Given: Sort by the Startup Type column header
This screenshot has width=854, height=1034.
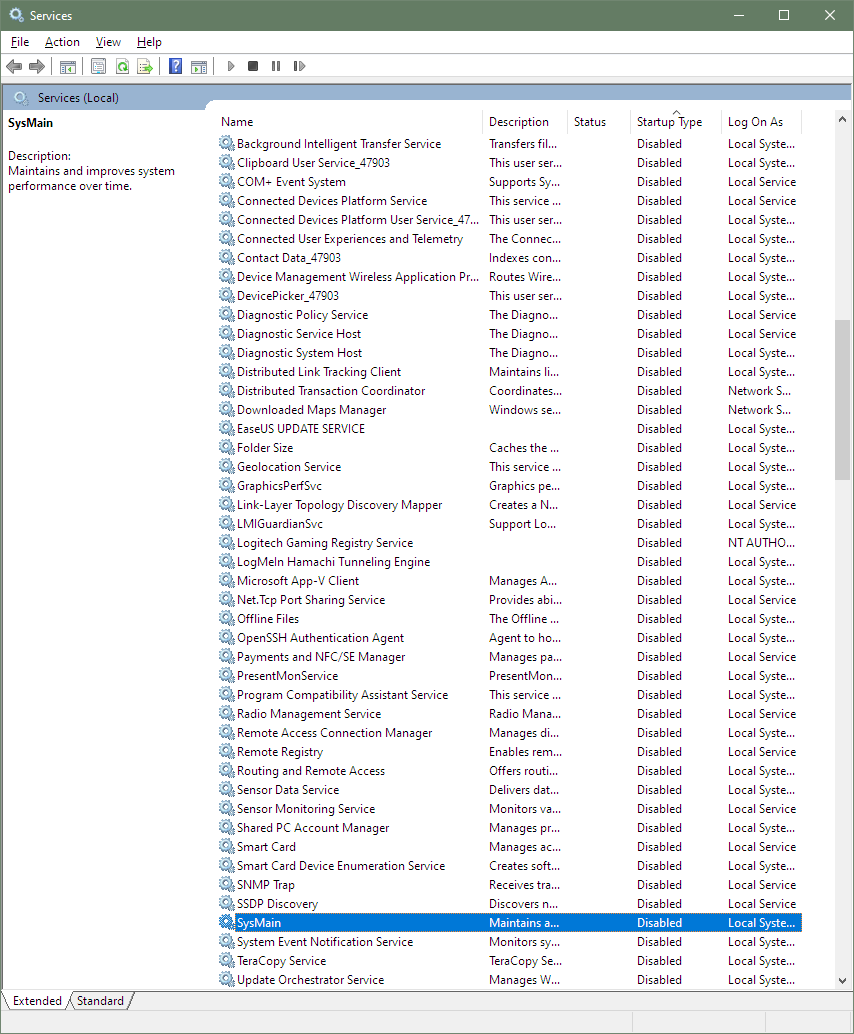Looking at the screenshot, I should click(675, 122).
